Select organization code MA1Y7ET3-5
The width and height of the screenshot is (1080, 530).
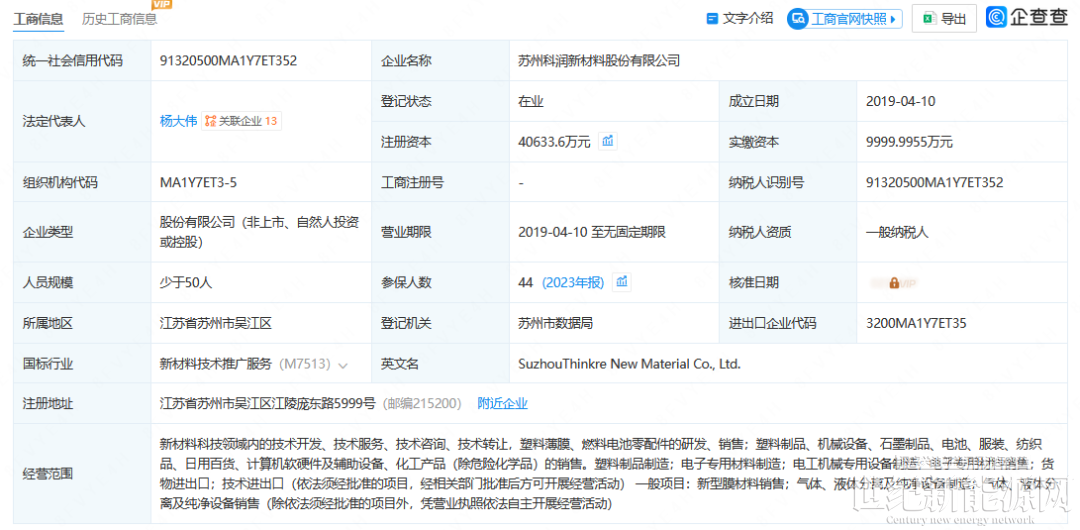pos(199,183)
